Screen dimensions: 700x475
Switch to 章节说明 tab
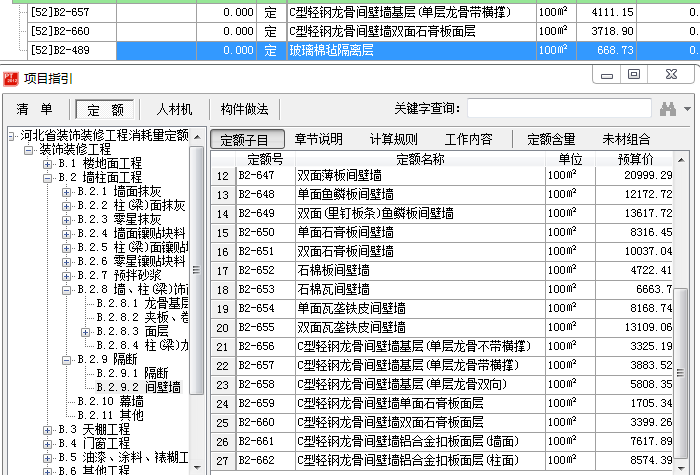319,139
